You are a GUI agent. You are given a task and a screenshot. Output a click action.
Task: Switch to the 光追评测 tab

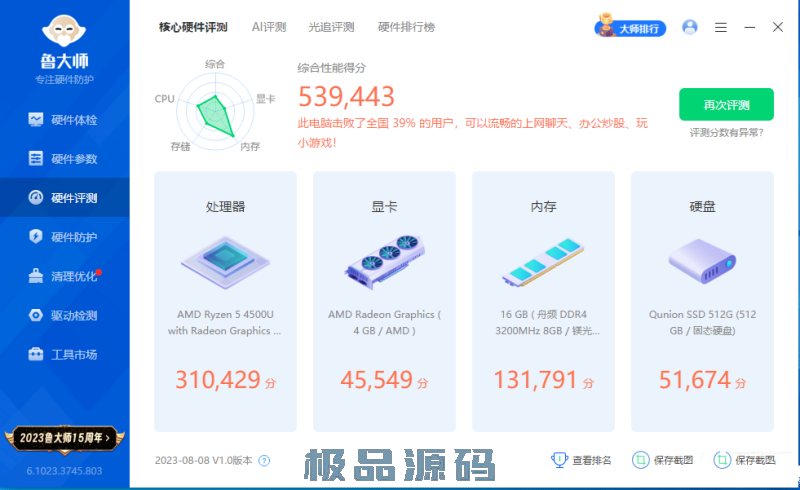331,27
